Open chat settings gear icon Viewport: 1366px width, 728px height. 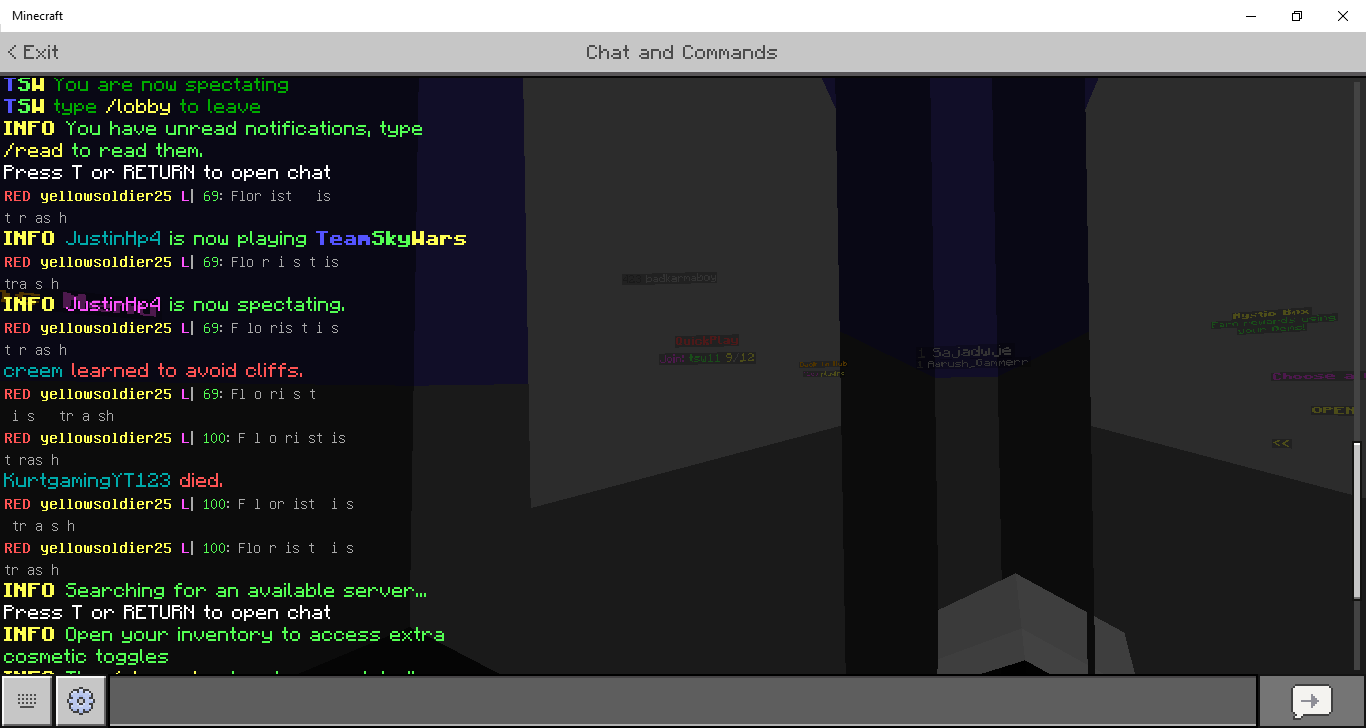click(x=81, y=701)
